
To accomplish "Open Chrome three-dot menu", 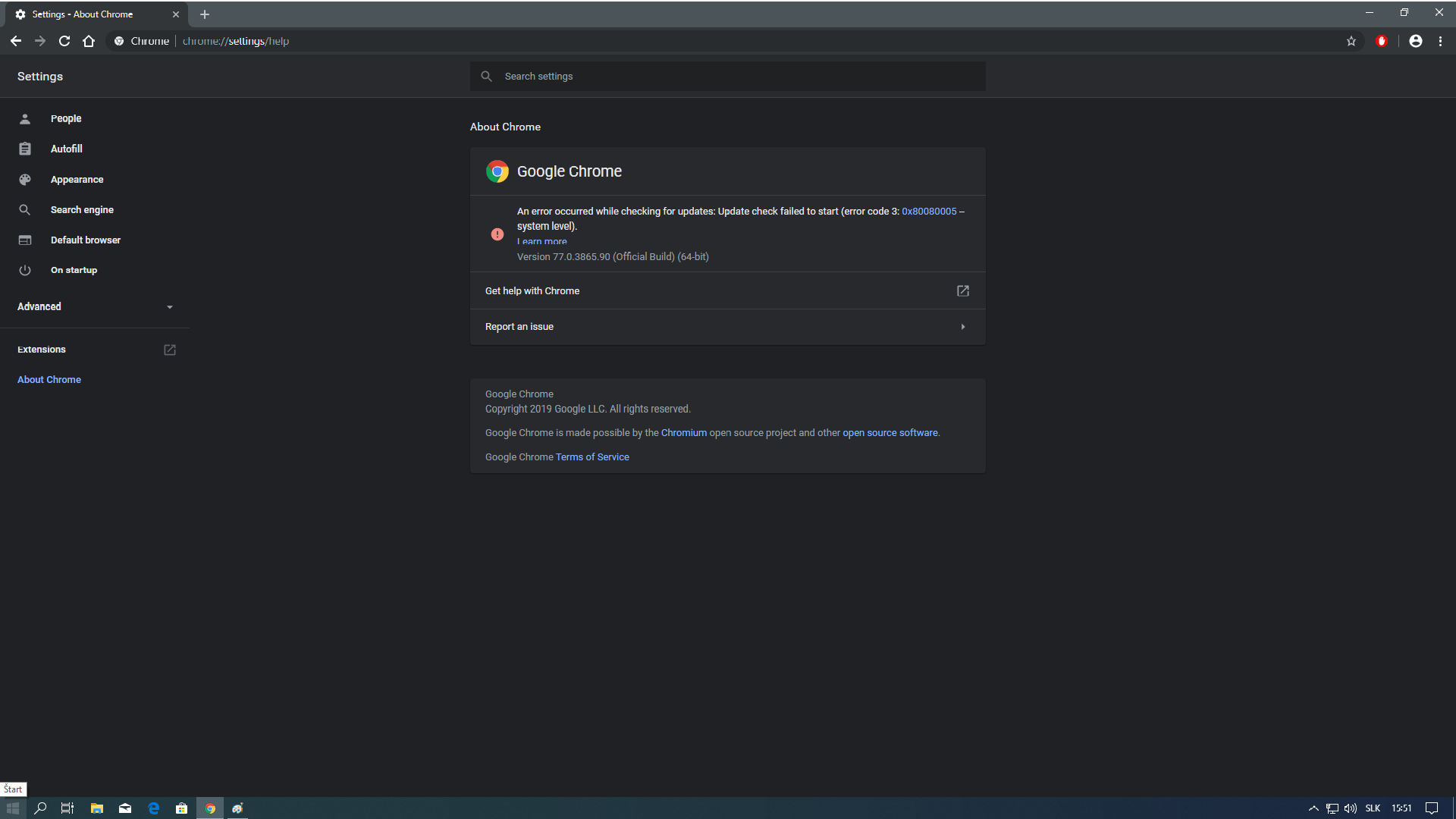I will (1440, 41).
